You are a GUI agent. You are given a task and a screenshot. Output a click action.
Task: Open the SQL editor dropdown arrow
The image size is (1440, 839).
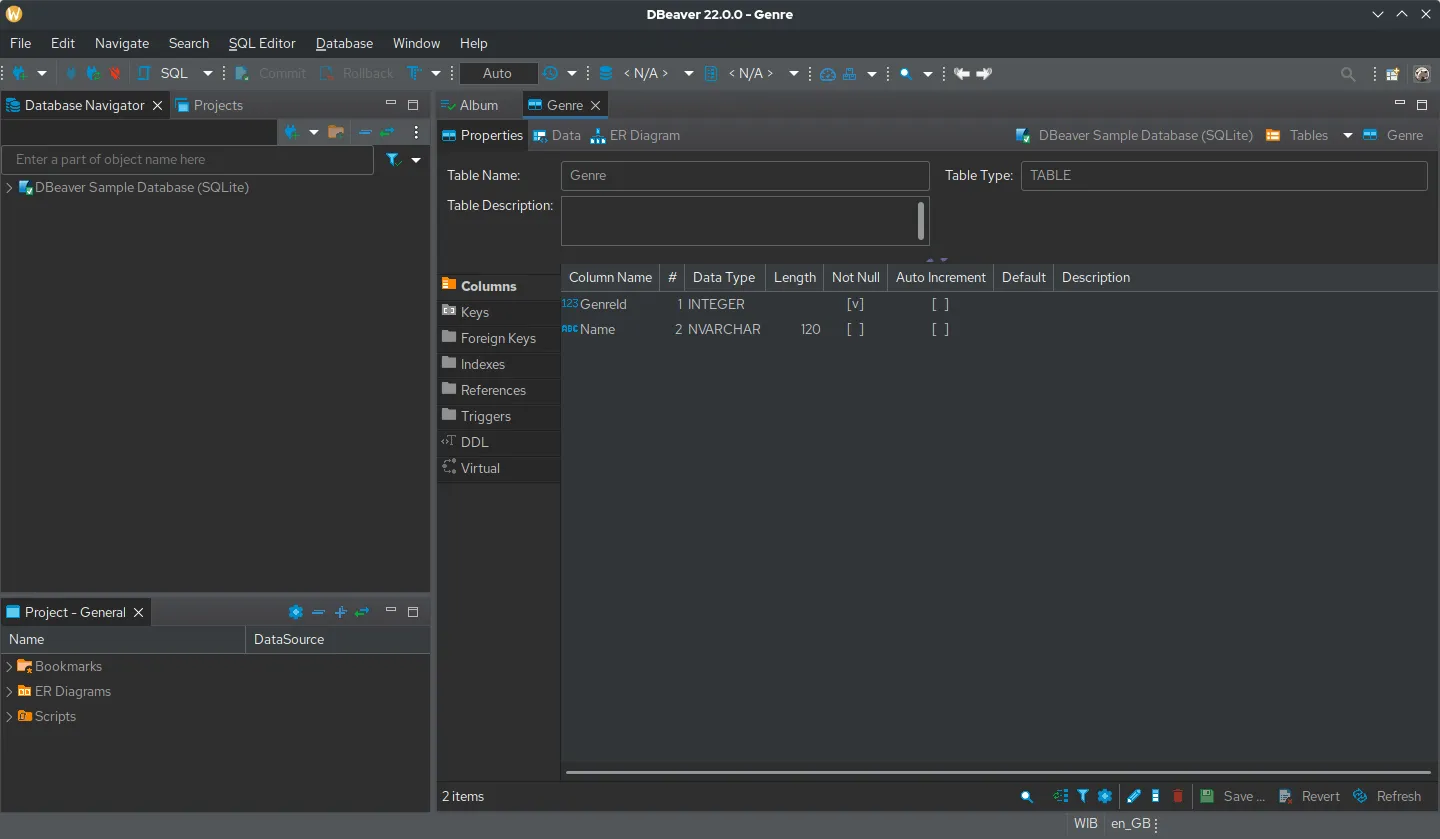tap(208, 73)
